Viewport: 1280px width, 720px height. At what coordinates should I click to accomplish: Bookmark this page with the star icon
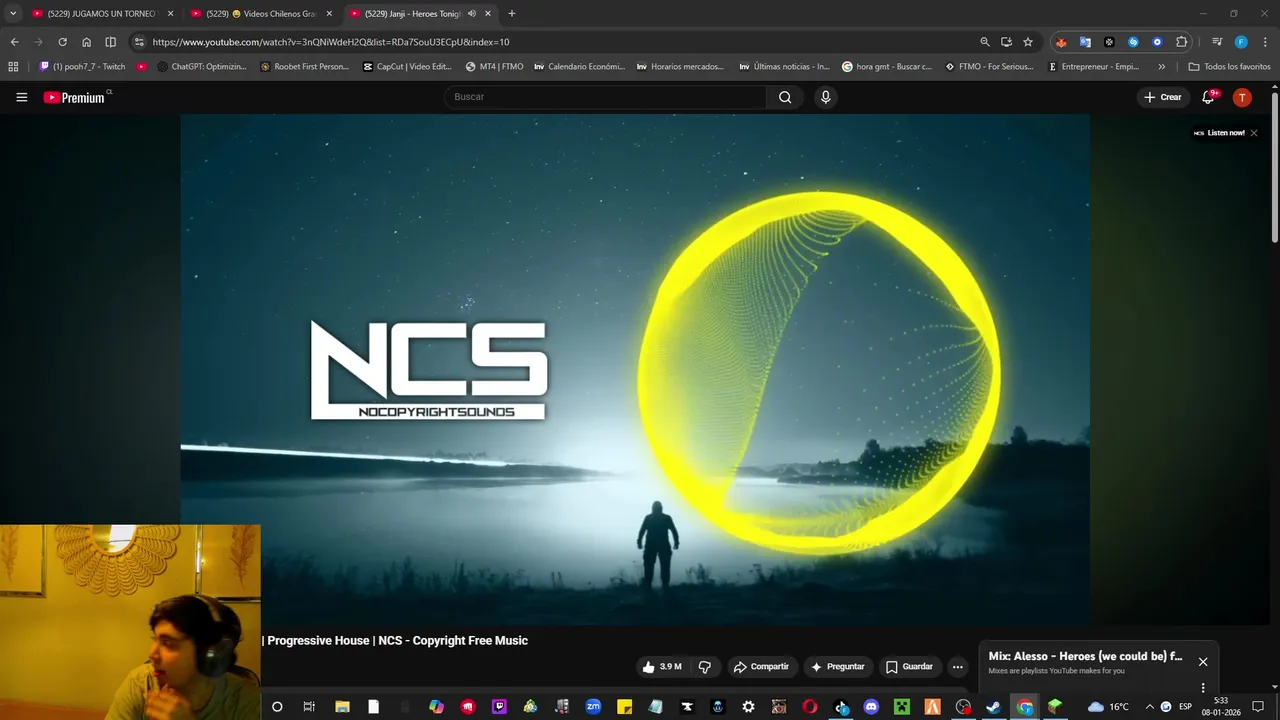[1028, 42]
